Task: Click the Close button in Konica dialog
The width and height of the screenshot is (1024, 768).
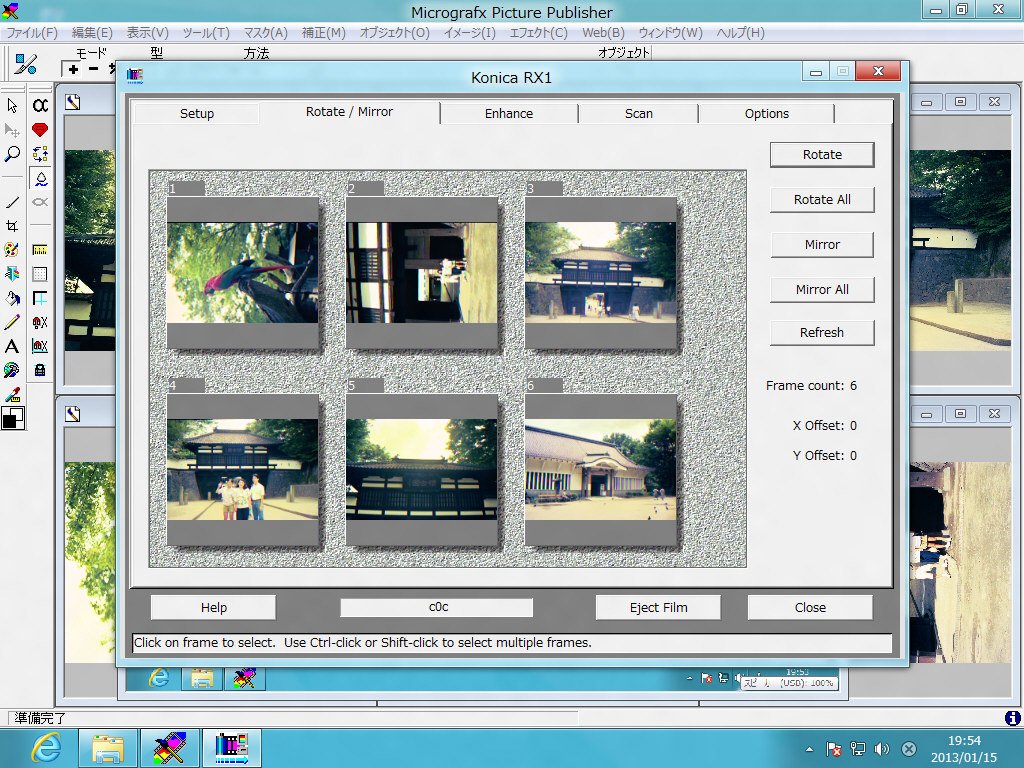Action: coord(810,607)
